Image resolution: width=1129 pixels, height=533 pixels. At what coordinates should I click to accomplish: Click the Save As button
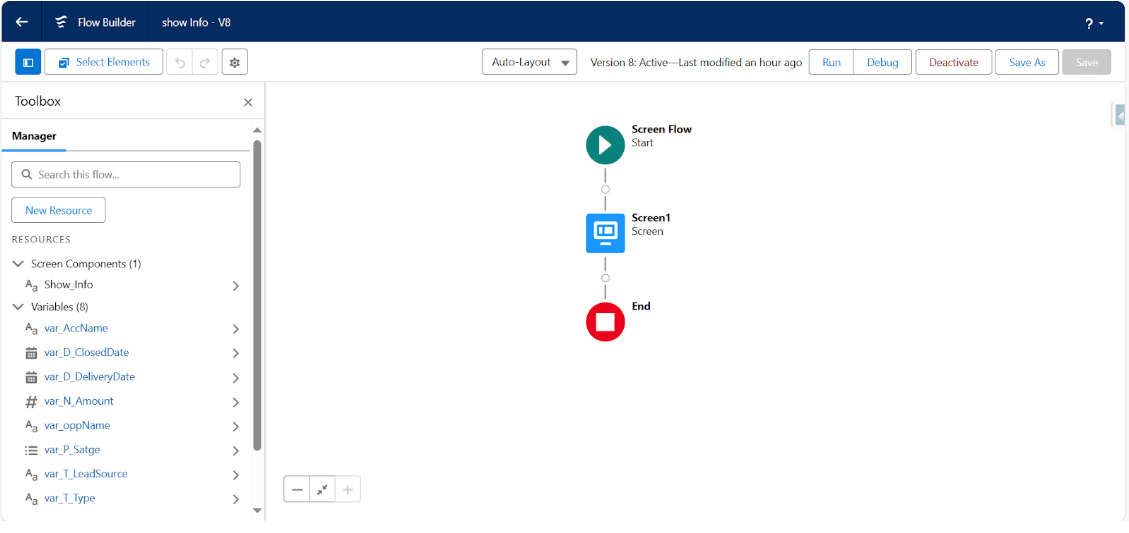(x=1027, y=63)
